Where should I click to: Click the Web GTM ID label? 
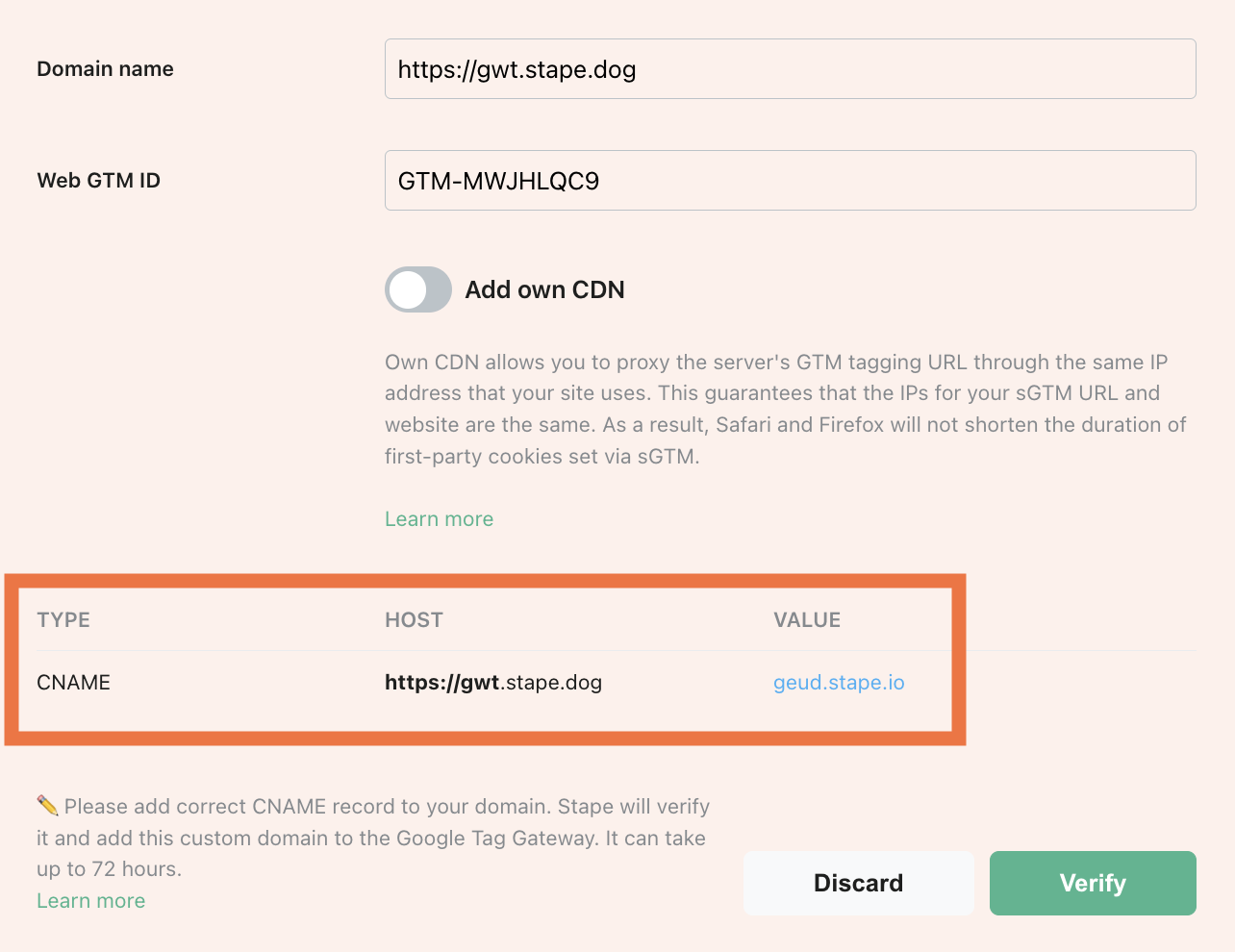click(x=98, y=181)
